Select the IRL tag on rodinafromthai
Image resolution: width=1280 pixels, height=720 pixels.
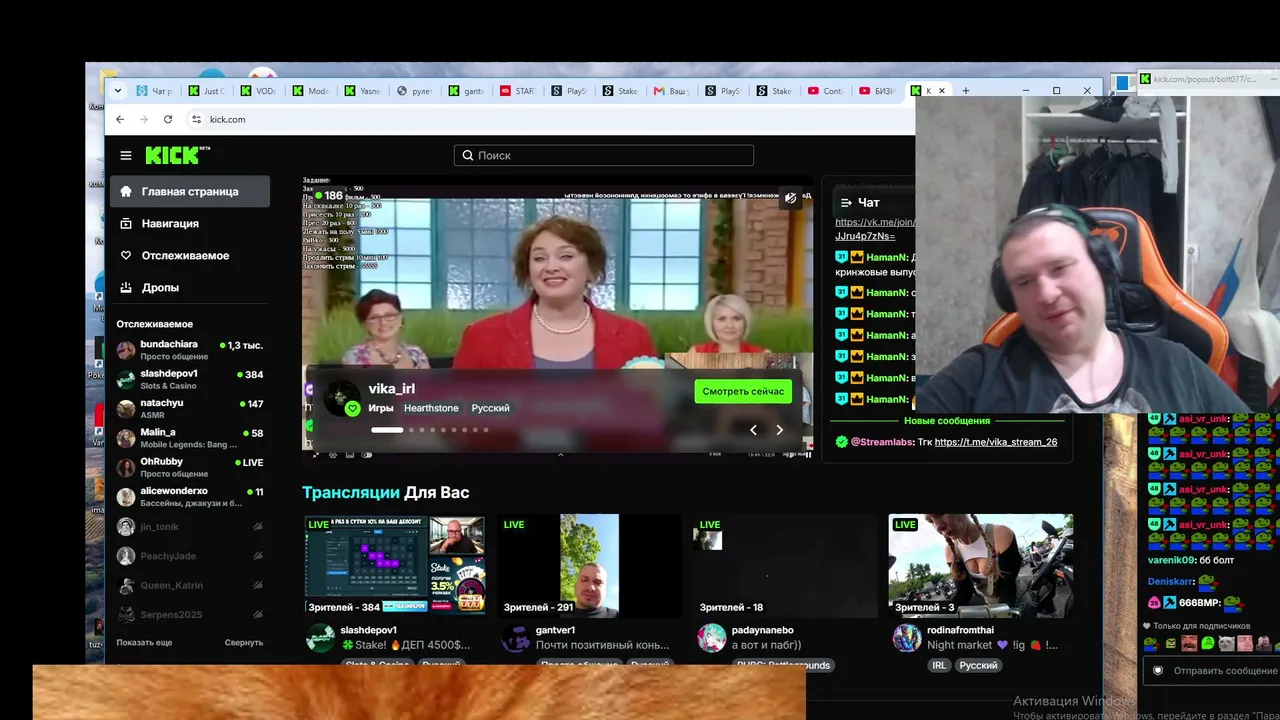pos(939,665)
